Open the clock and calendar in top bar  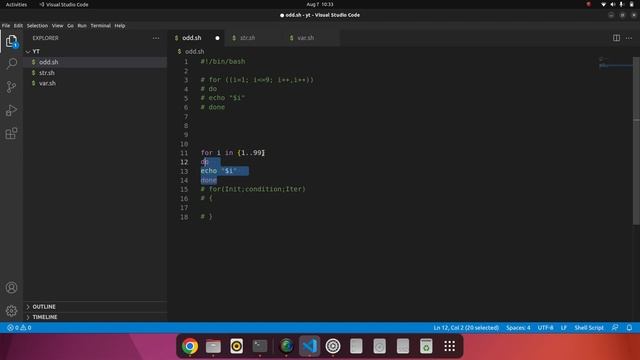coord(320,4)
